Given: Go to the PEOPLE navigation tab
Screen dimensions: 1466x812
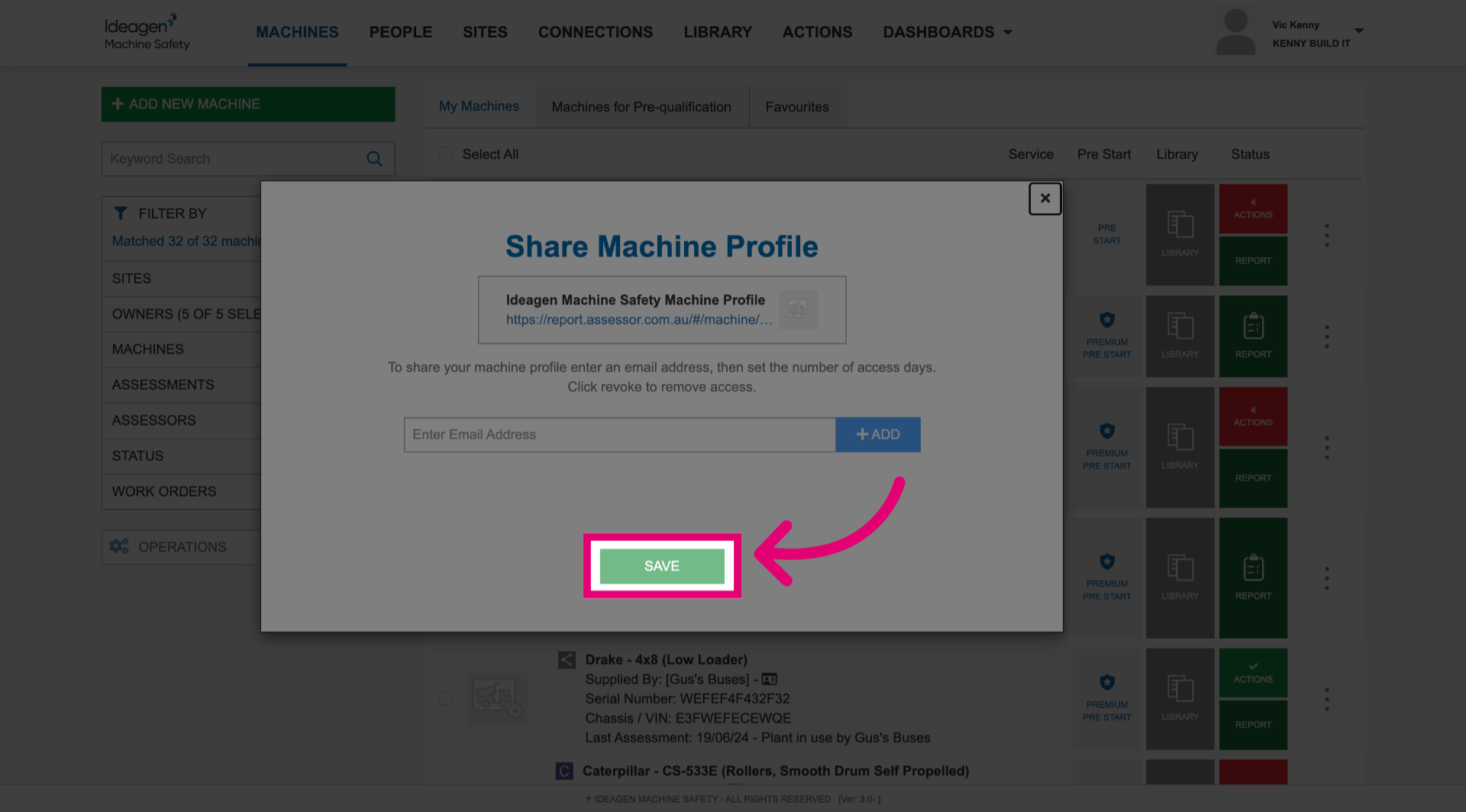Looking at the screenshot, I should tap(401, 32).
